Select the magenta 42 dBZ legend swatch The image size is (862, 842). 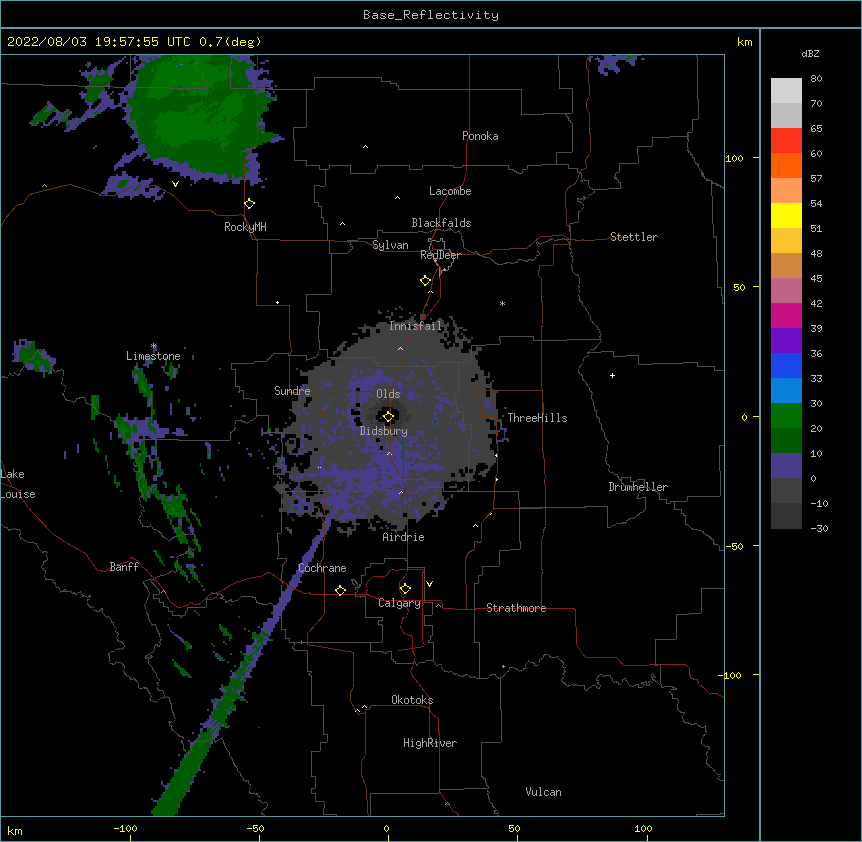pyautogui.click(x=786, y=315)
